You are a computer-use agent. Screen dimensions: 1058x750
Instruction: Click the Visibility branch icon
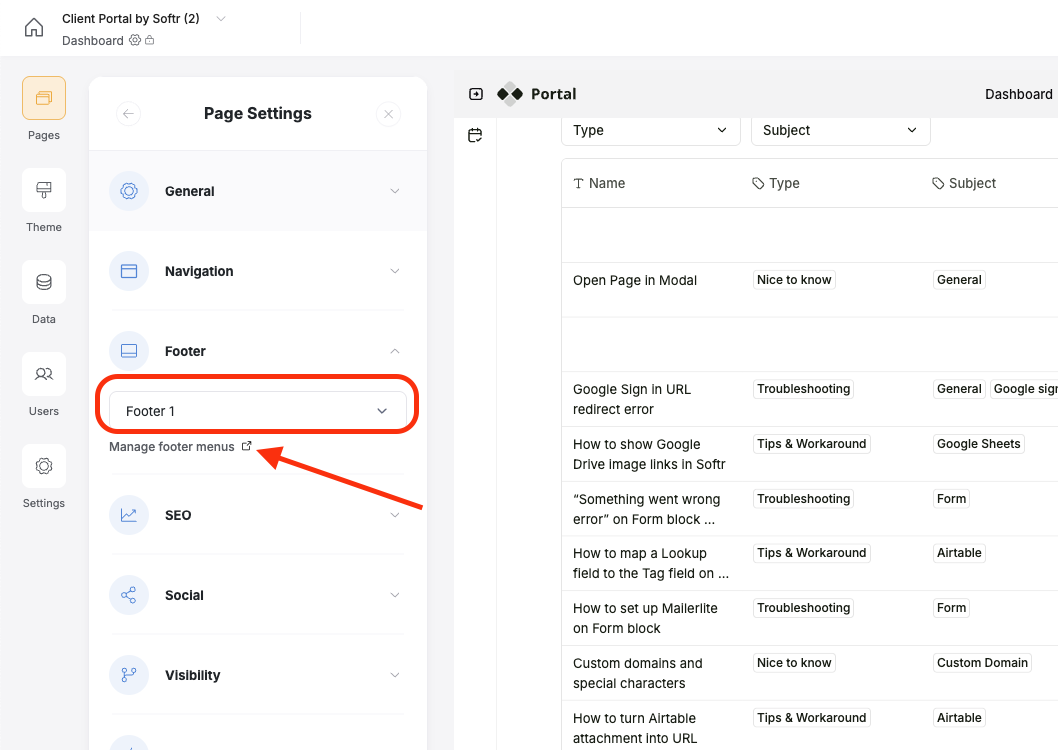[129, 675]
